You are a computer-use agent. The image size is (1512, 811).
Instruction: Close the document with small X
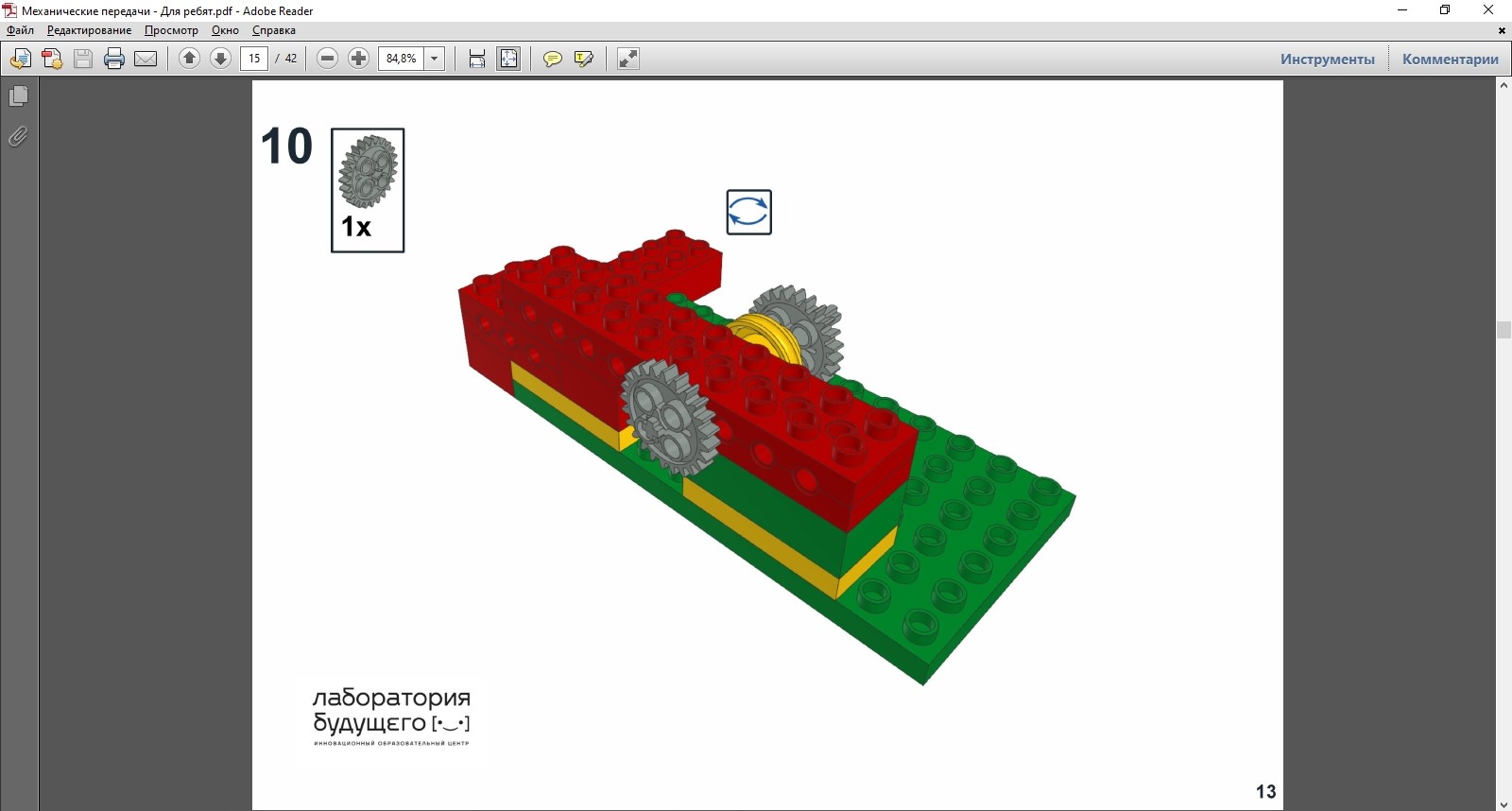click(1502, 30)
